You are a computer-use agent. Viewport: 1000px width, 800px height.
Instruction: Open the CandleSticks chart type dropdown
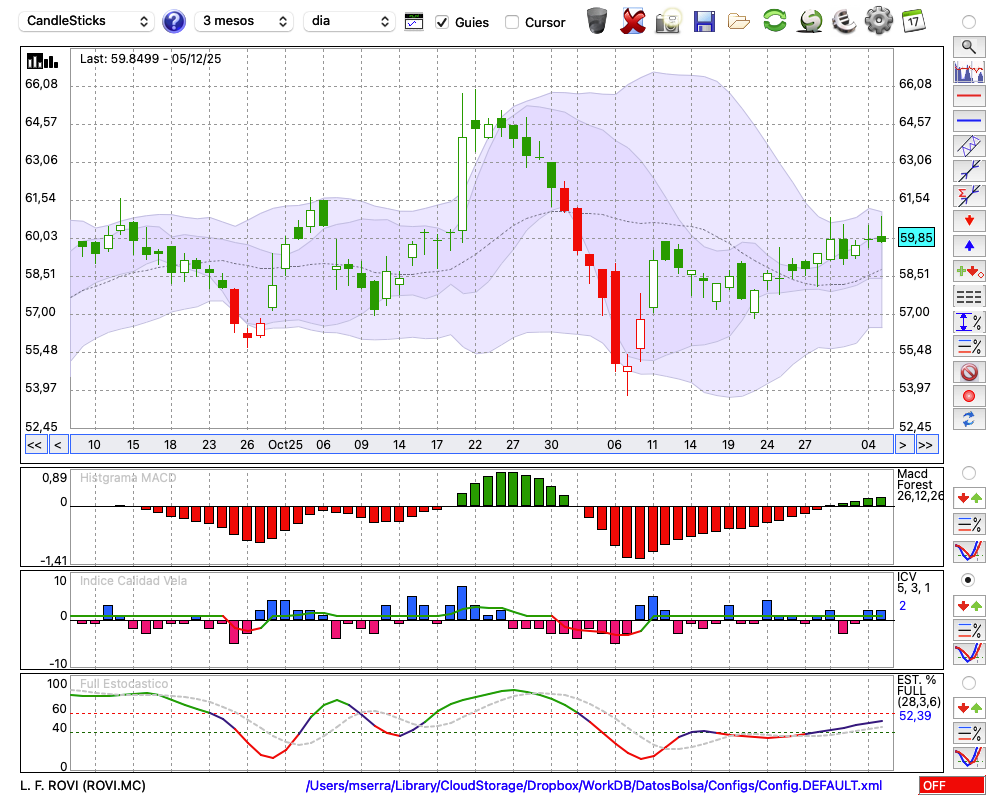87,21
